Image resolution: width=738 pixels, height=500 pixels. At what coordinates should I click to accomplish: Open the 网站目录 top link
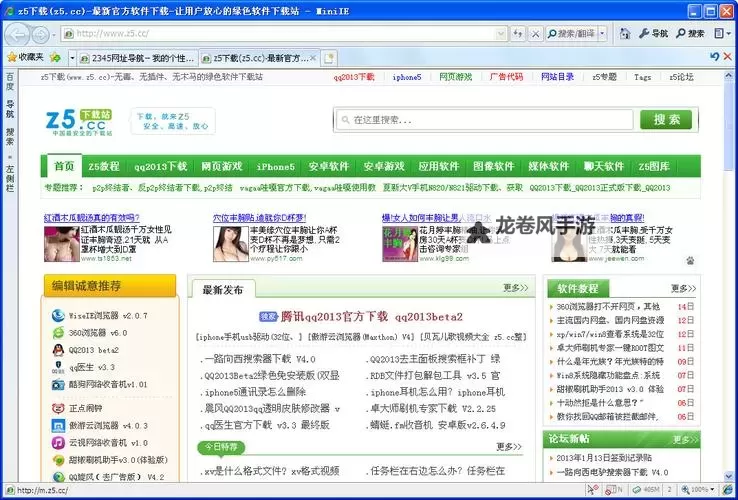pos(557,77)
